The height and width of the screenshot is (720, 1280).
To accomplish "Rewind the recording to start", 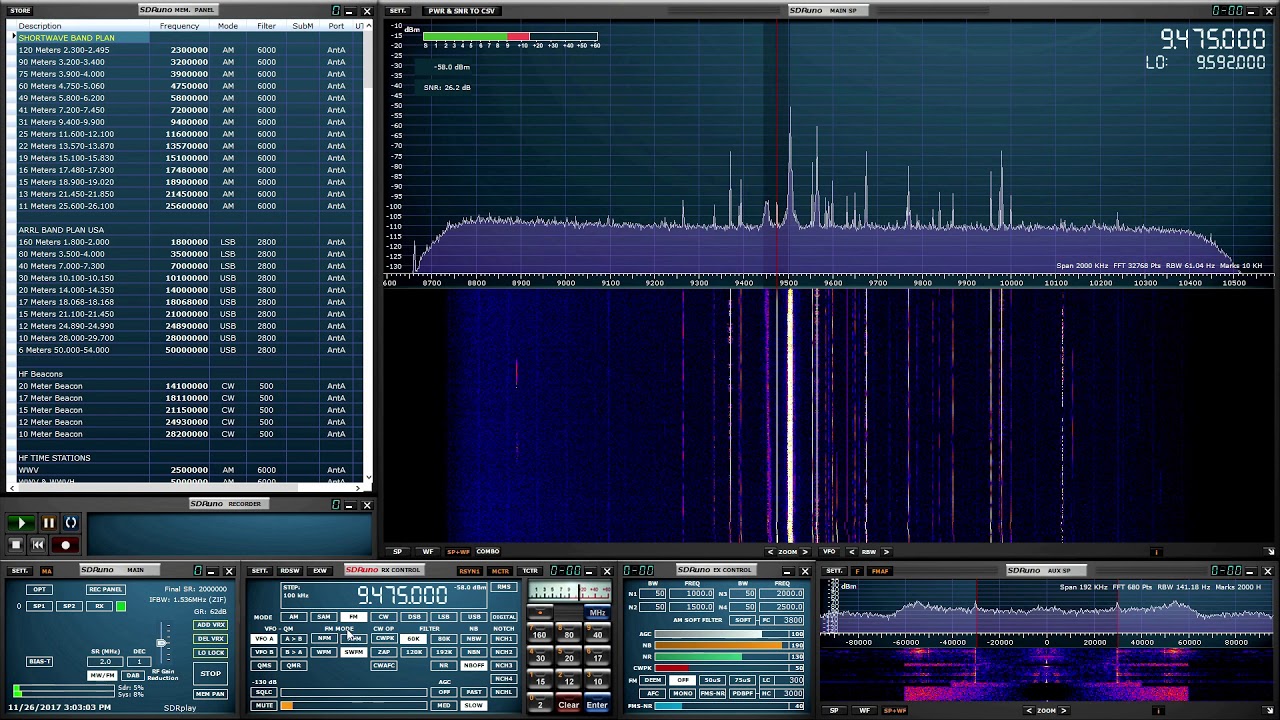I will pyautogui.click(x=38, y=545).
